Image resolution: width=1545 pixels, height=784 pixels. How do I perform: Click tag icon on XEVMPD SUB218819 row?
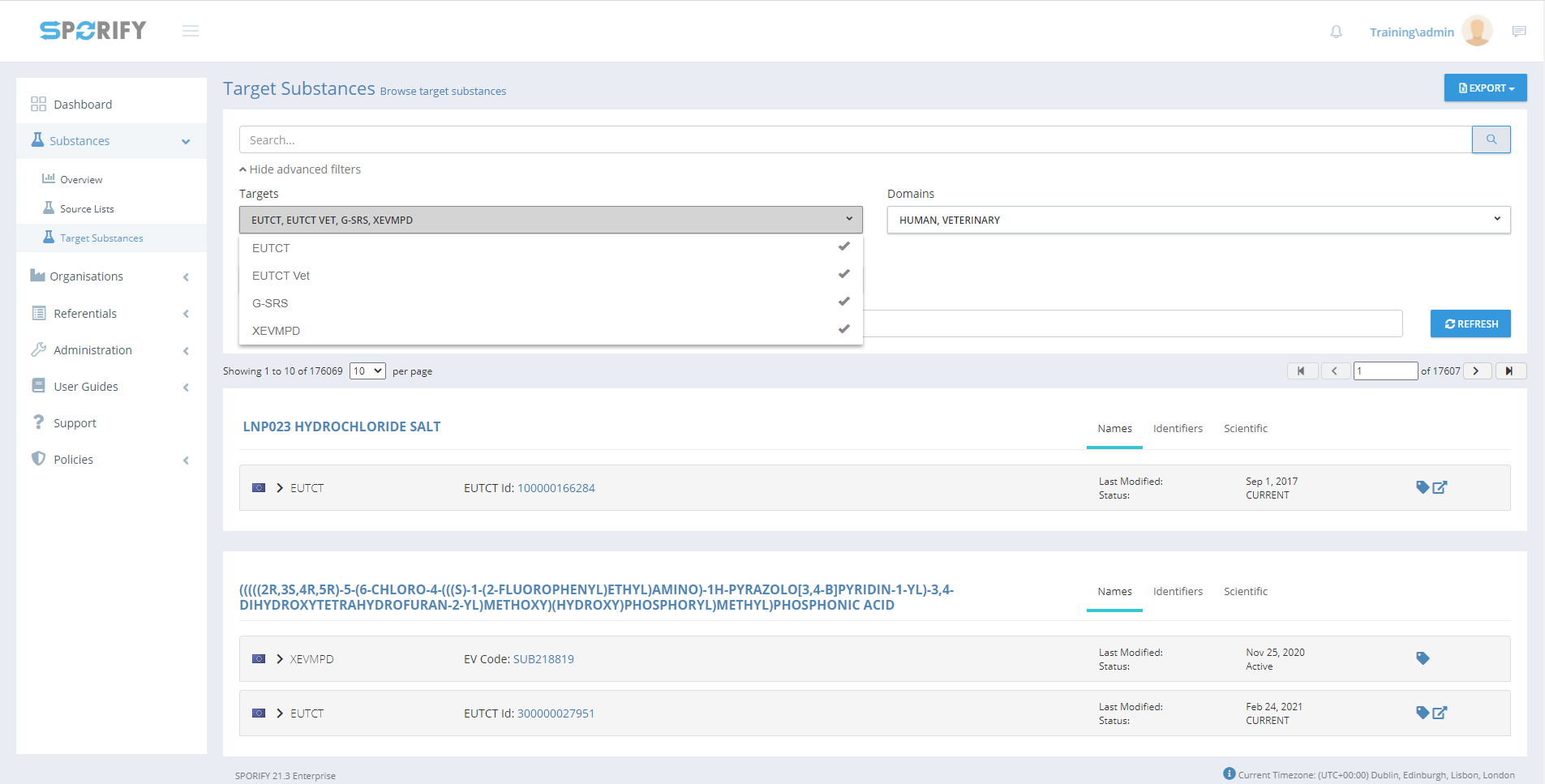[x=1422, y=658]
